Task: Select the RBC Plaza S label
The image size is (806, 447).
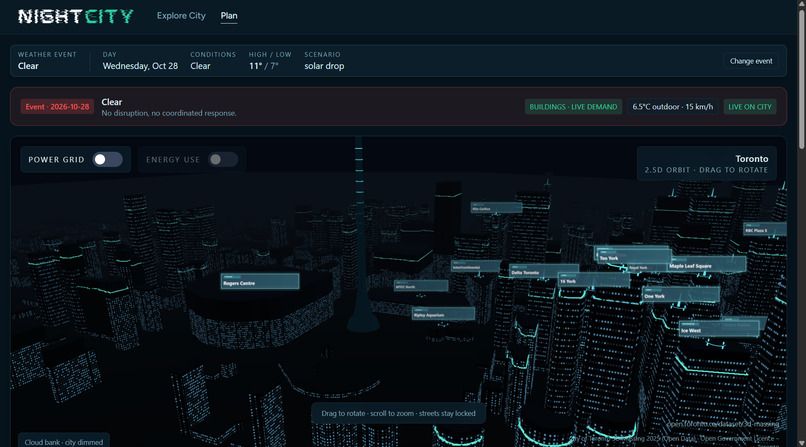Action: pyautogui.click(x=765, y=229)
